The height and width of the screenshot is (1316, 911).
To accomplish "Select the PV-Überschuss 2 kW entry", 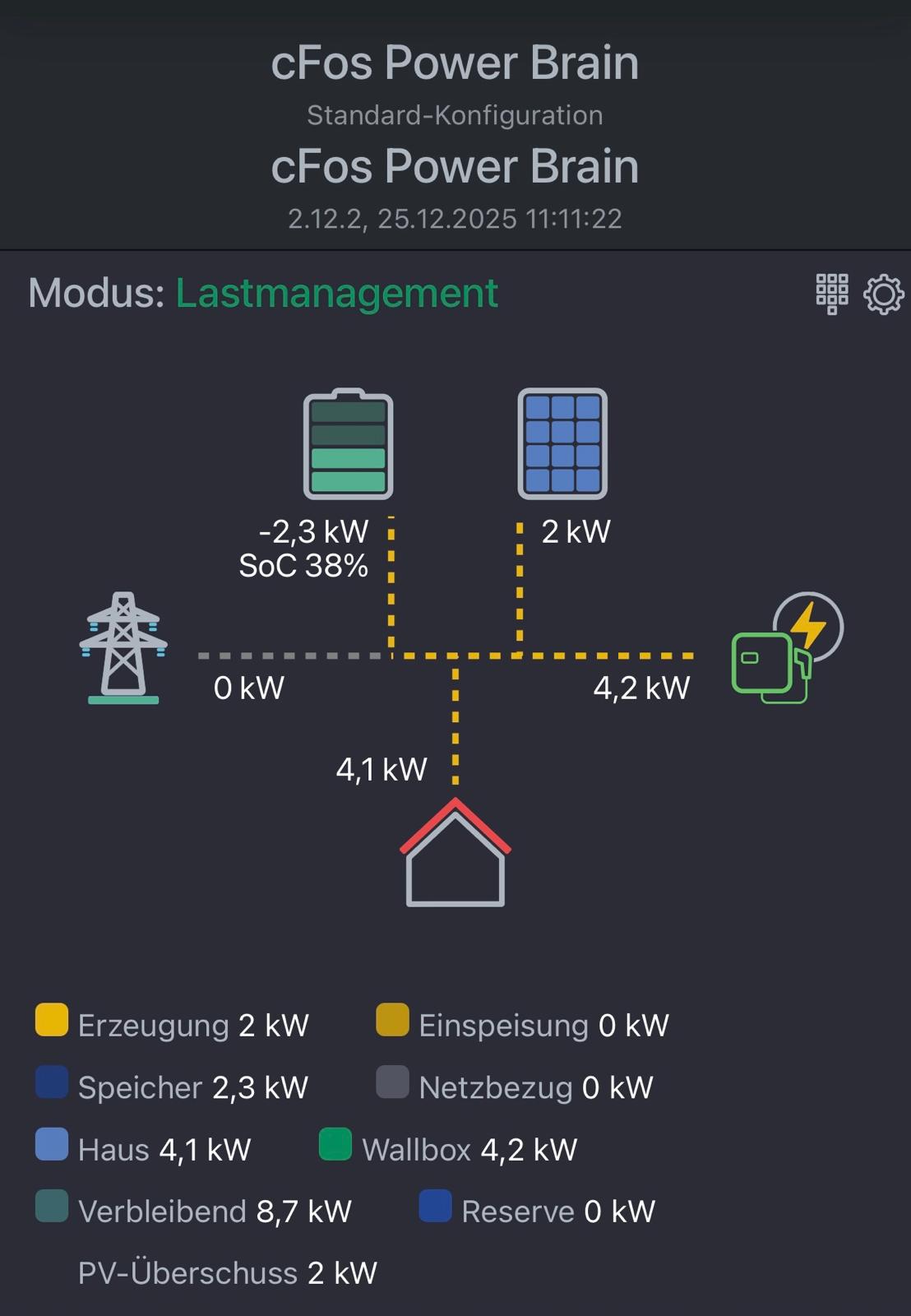I will tap(227, 1273).
